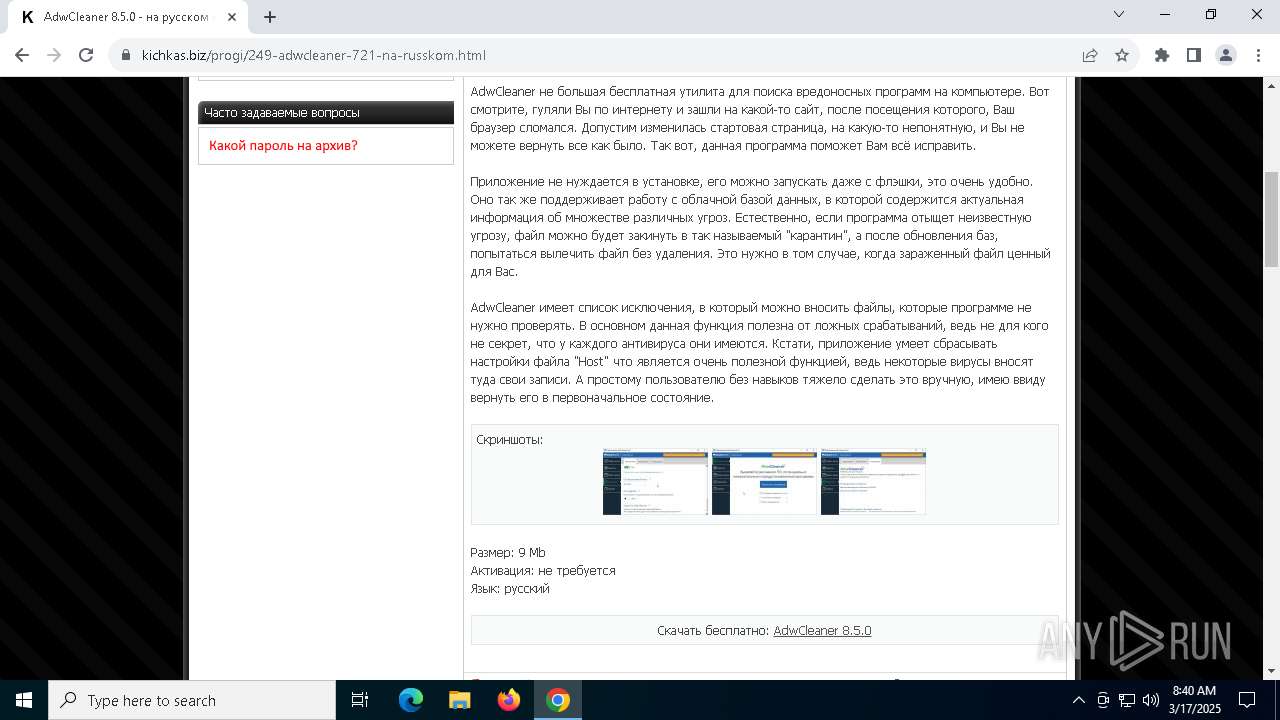The height and width of the screenshot is (720, 1280).
Task: Go forward to the next page
Action: coord(54,55)
